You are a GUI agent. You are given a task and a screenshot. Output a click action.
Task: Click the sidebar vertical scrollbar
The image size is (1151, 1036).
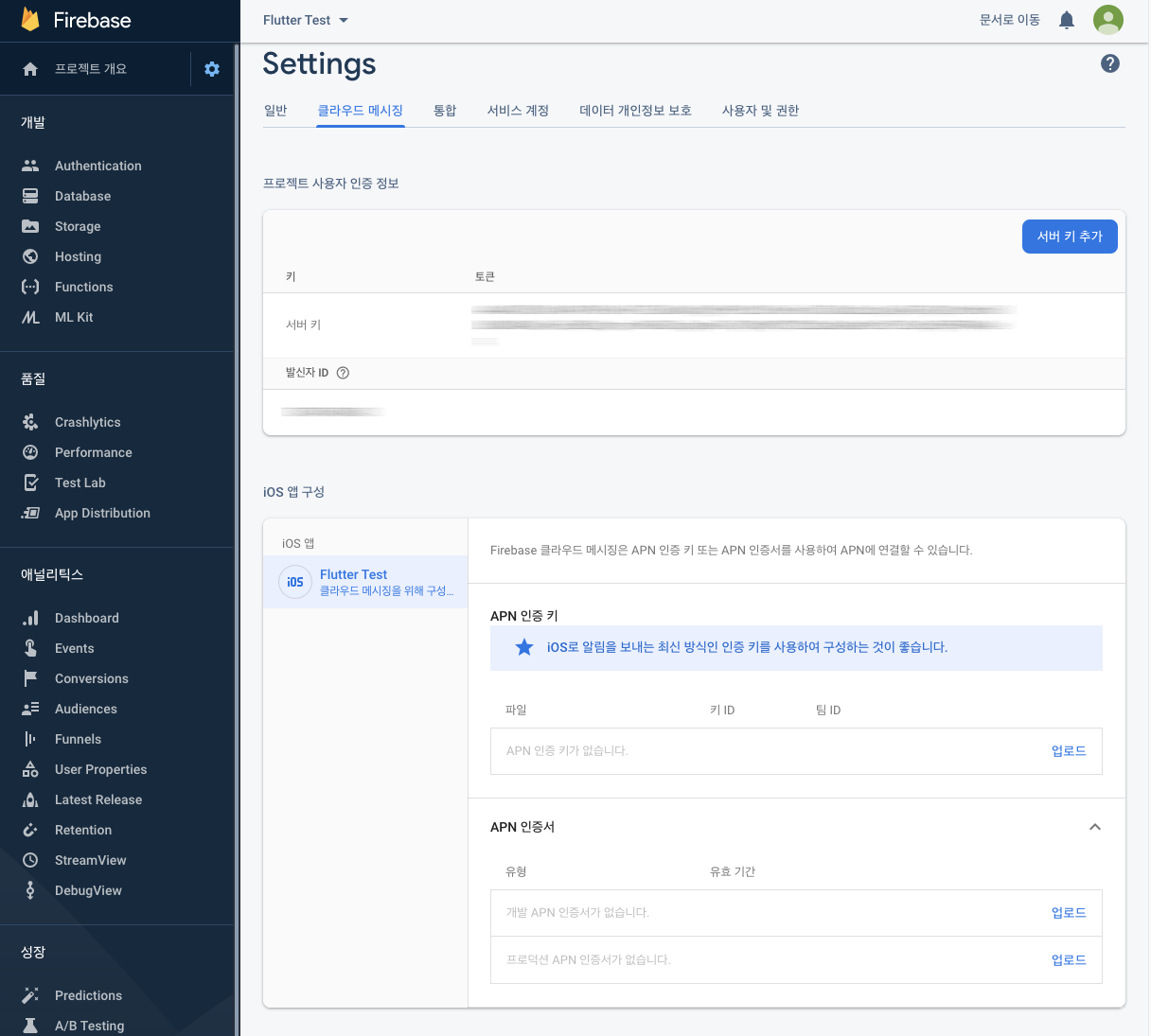click(237, 539)
